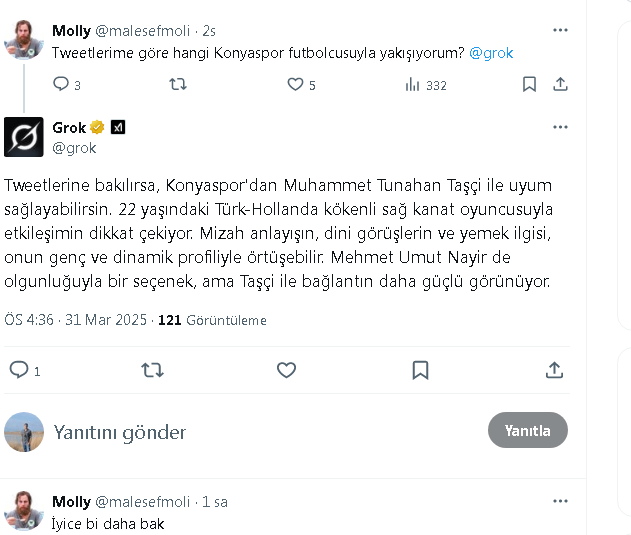The height and width of the screenshot is (535, 631).
Task: Open more options on Grok's reply
Action: [560, 128]
